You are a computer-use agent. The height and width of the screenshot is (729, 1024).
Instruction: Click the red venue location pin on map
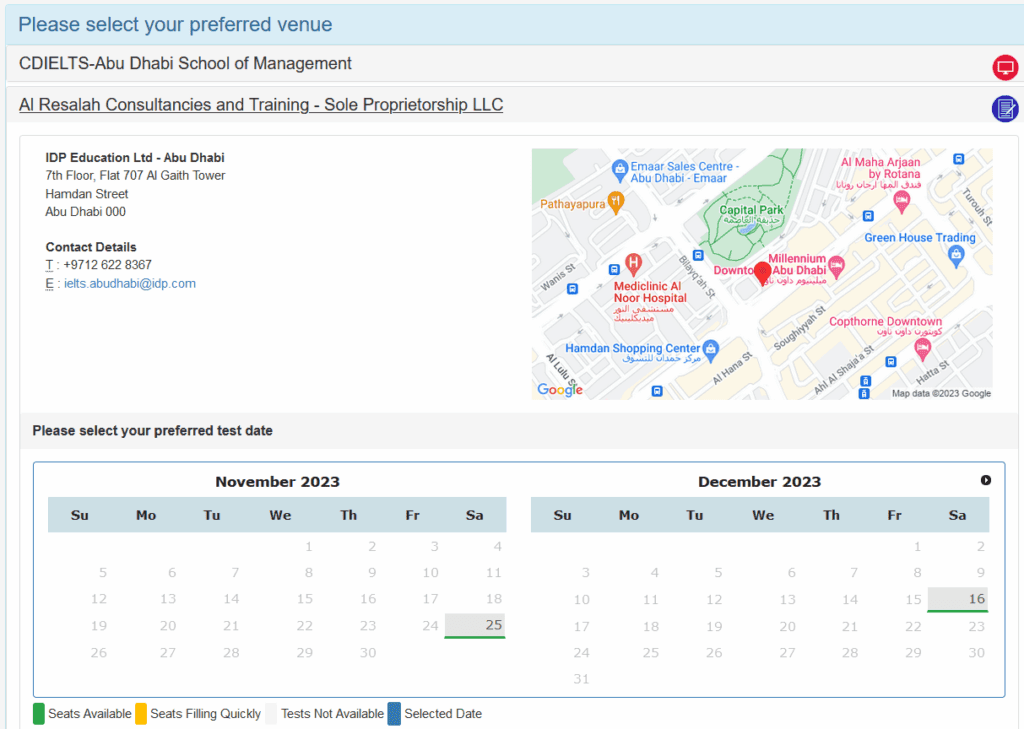click(762, 274)
